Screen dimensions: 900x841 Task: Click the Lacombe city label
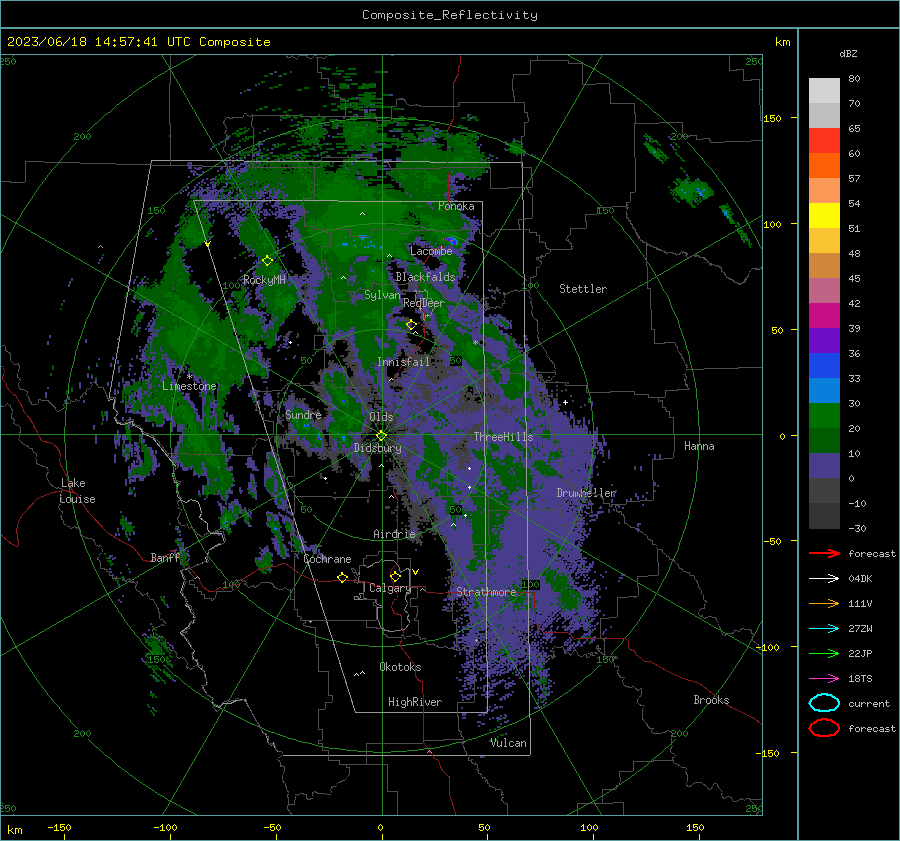coord(431,251)
